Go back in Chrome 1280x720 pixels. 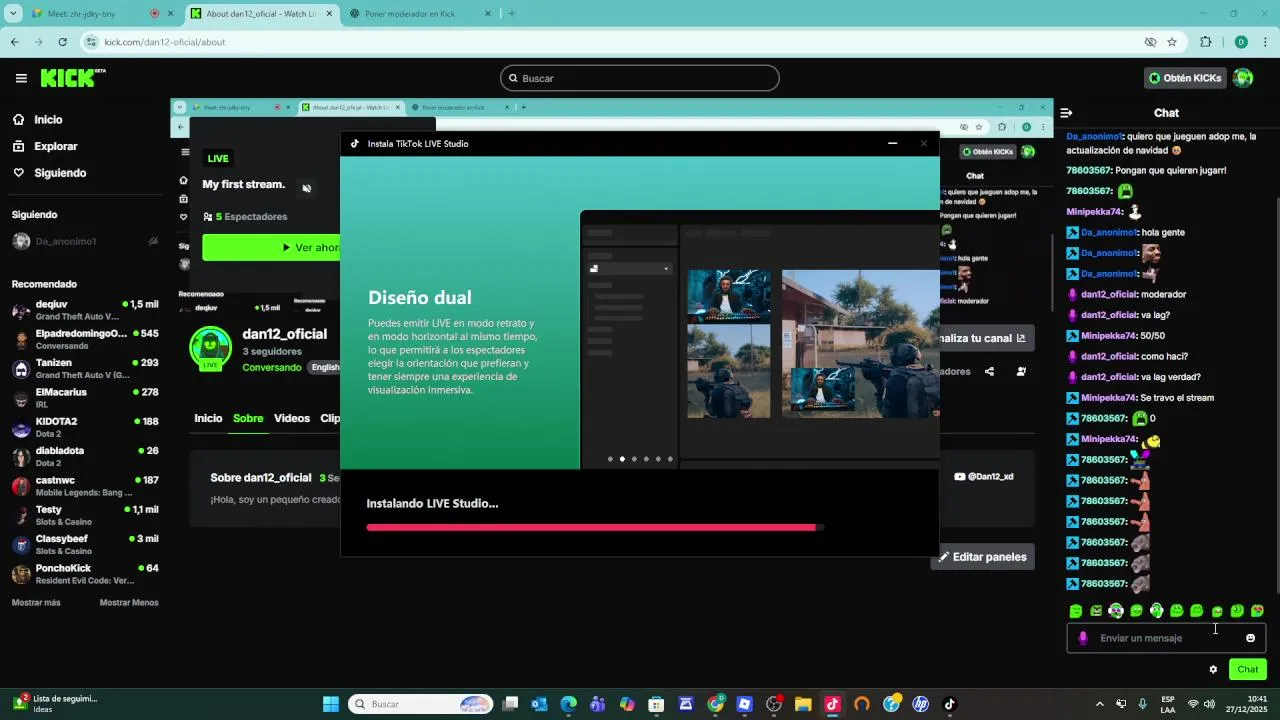point(15,42)
